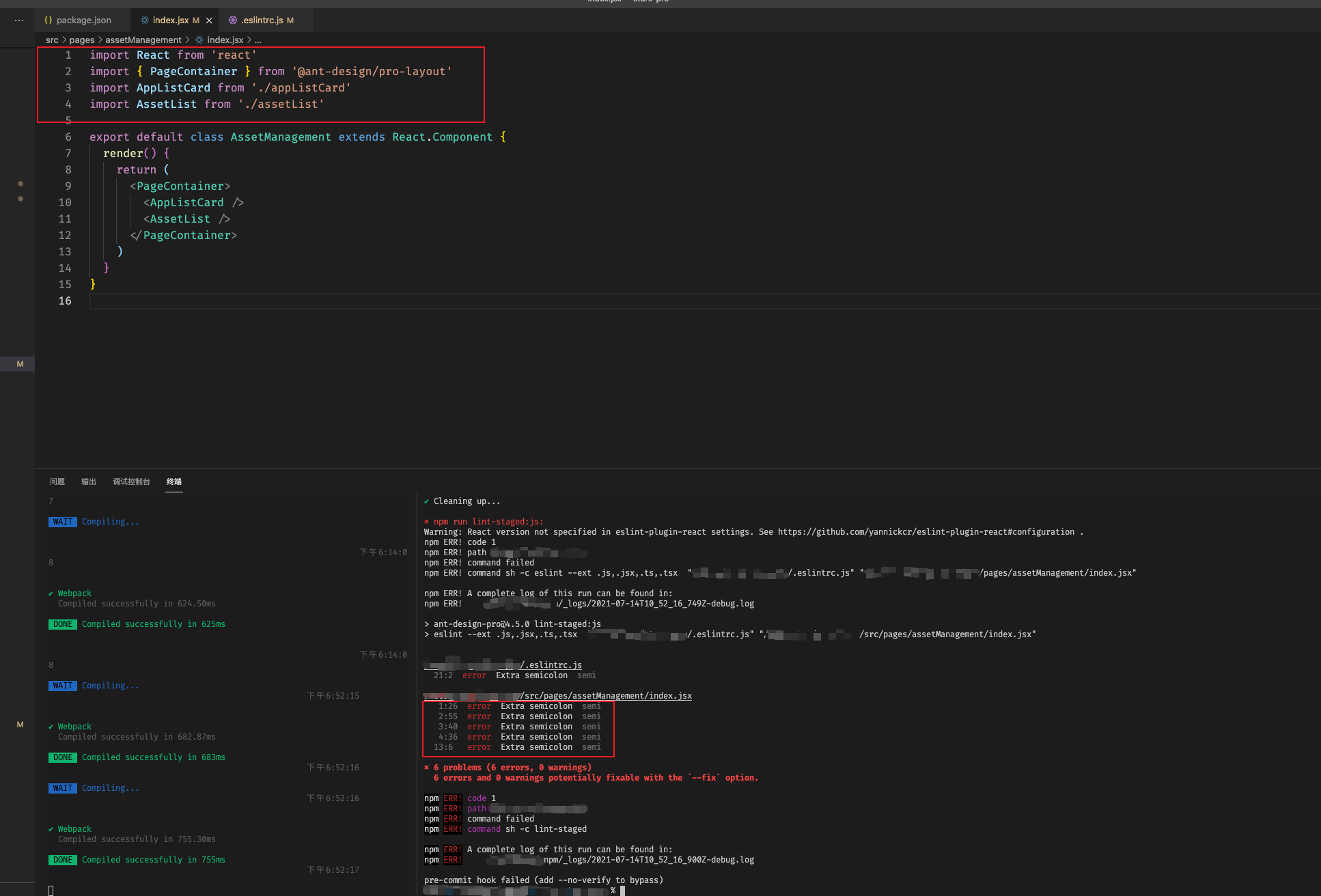
Task: Click the 'Compiled successfully in 755ms' line
Action: pyautogui.click(x=154, y=860)
